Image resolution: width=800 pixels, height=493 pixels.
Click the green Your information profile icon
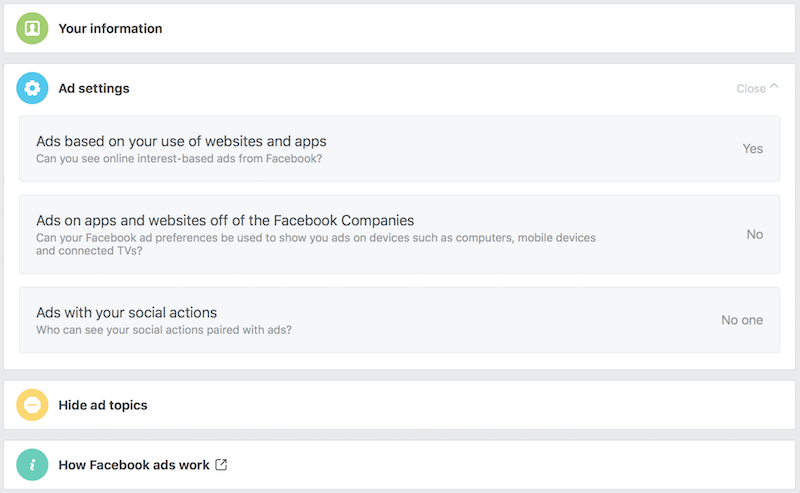pos(32,28)
